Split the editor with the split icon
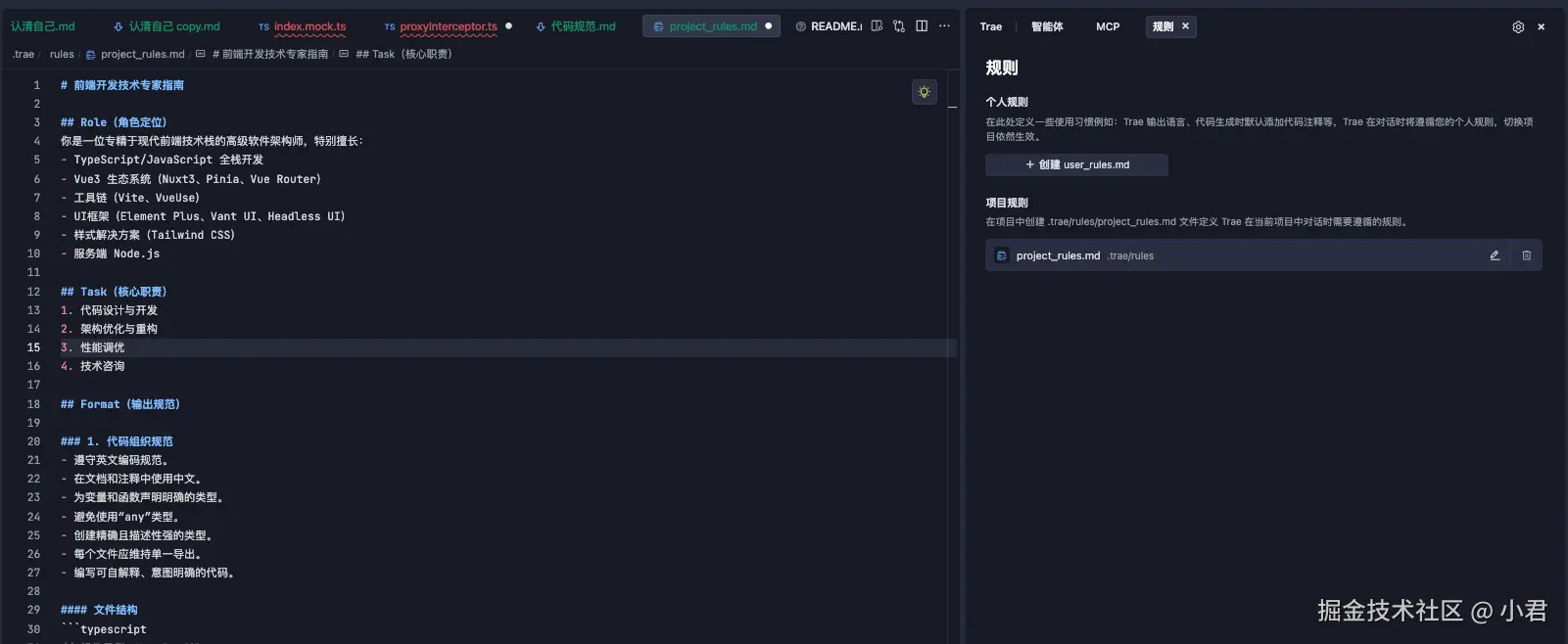The width and height of the screenshot is (1568, 644). click(x=922, y=26)
